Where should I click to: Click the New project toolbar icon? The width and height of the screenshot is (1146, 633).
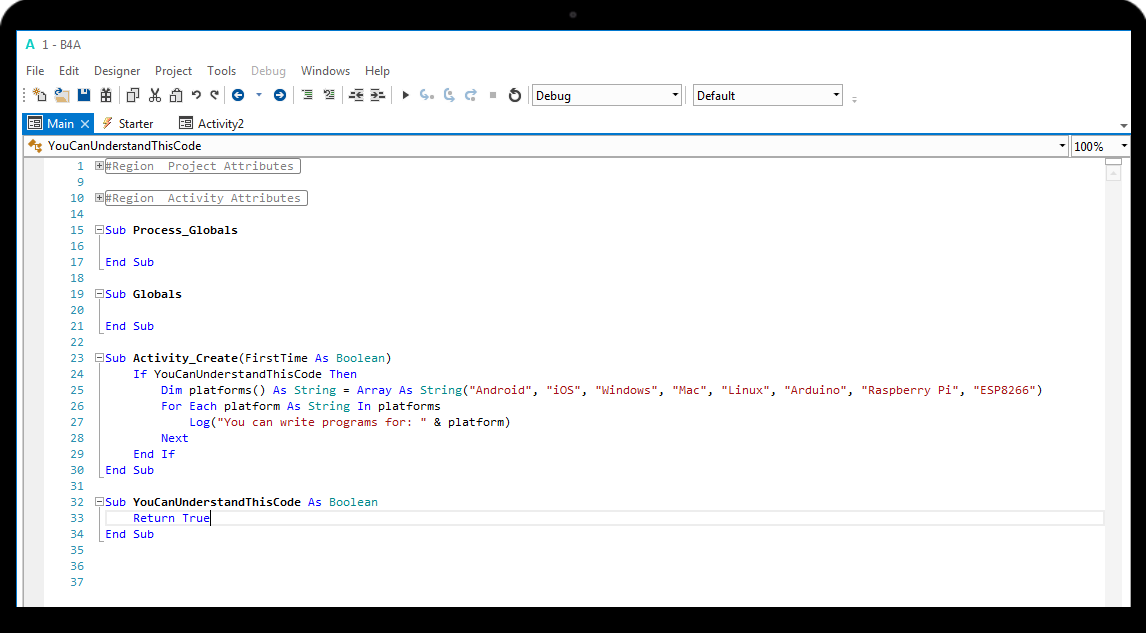pos(39,95)
